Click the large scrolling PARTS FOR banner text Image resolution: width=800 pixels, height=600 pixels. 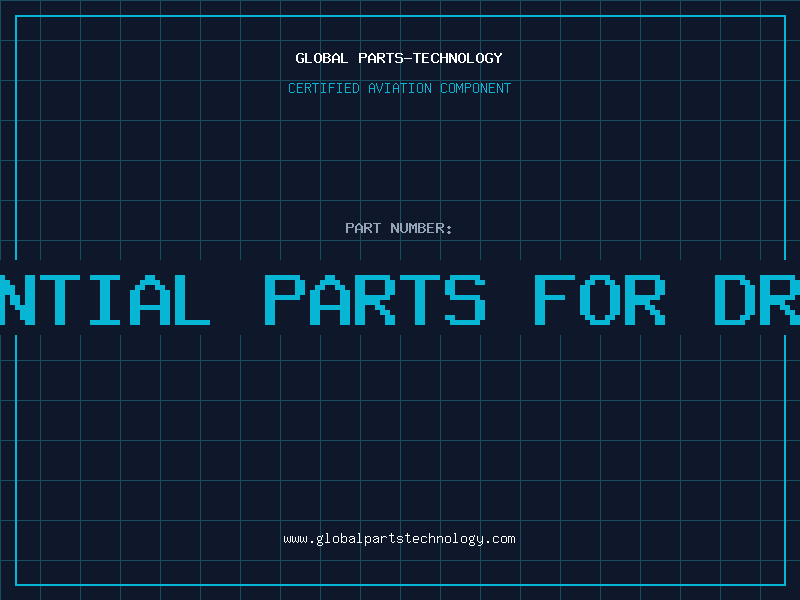coord(465,300)
